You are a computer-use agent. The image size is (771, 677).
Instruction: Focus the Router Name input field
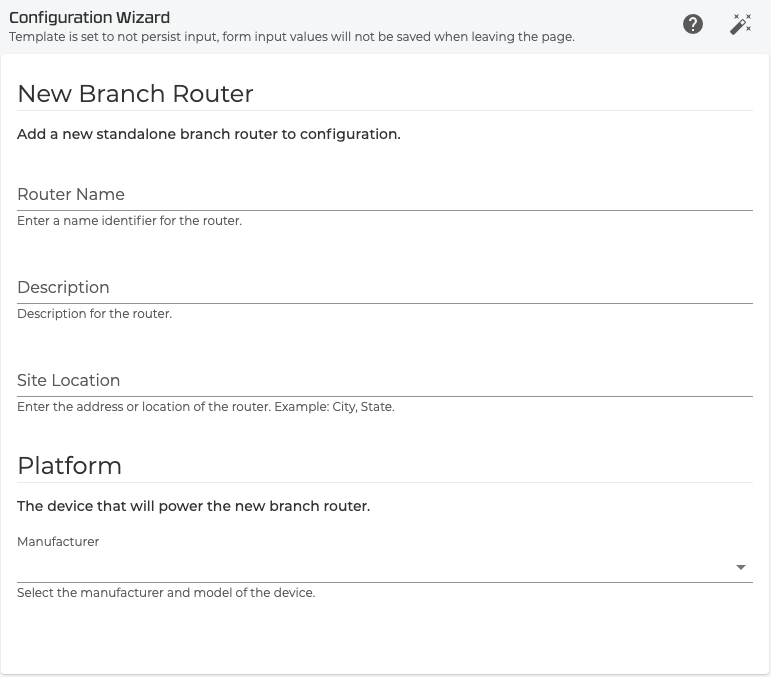tap(384, 194)
